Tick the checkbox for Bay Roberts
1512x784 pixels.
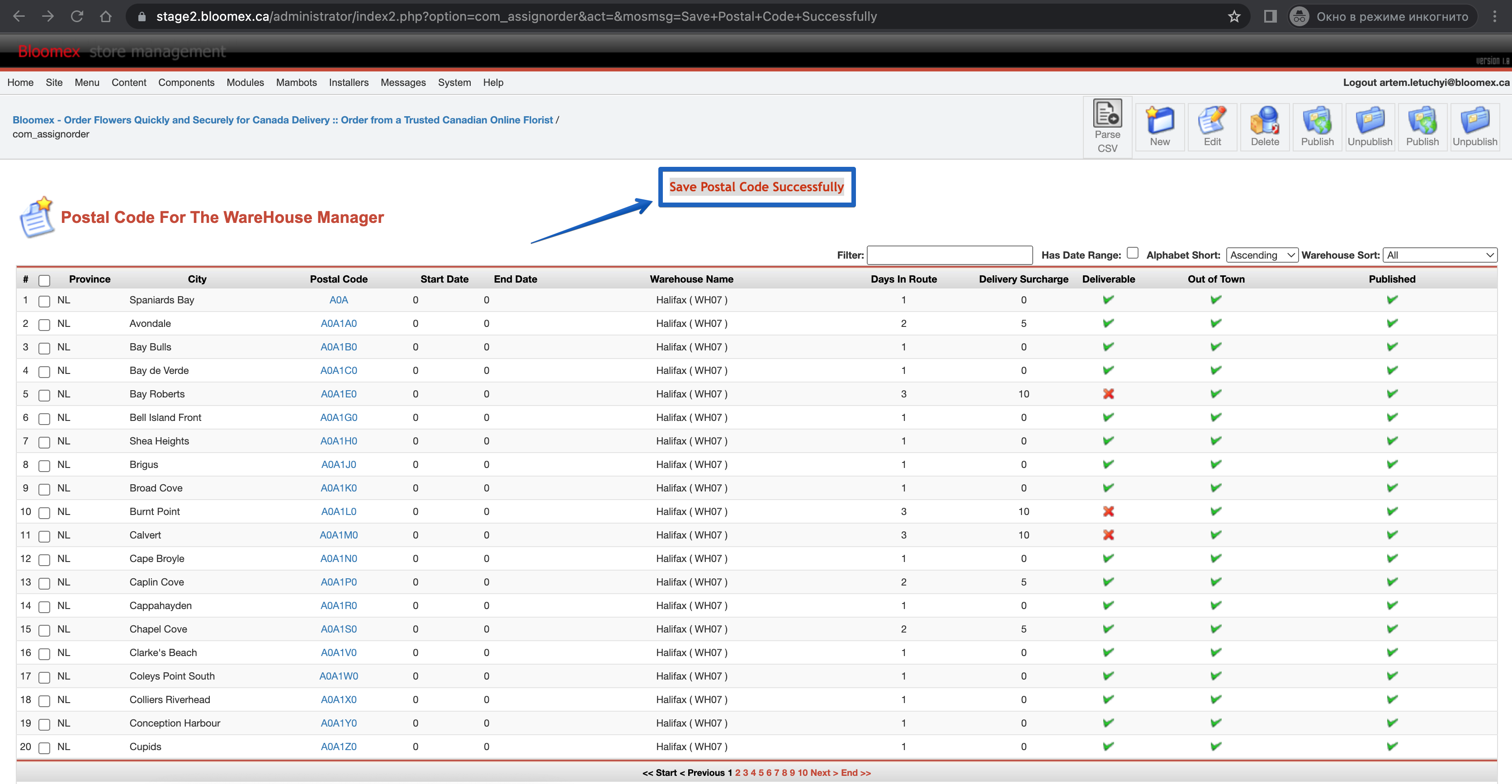pyautogui.click(x=44, y=396)
